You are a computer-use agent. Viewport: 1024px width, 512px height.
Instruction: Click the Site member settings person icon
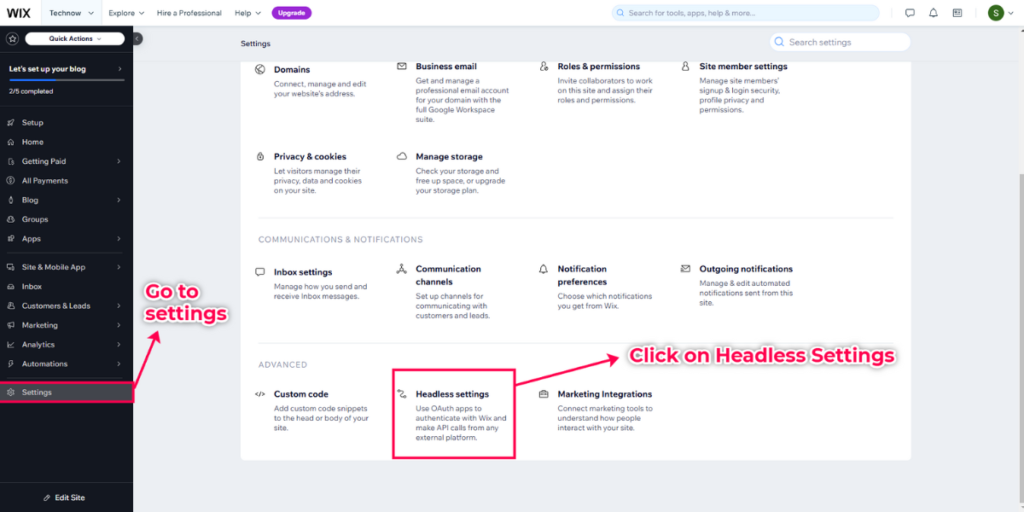[x=685, y=66]
